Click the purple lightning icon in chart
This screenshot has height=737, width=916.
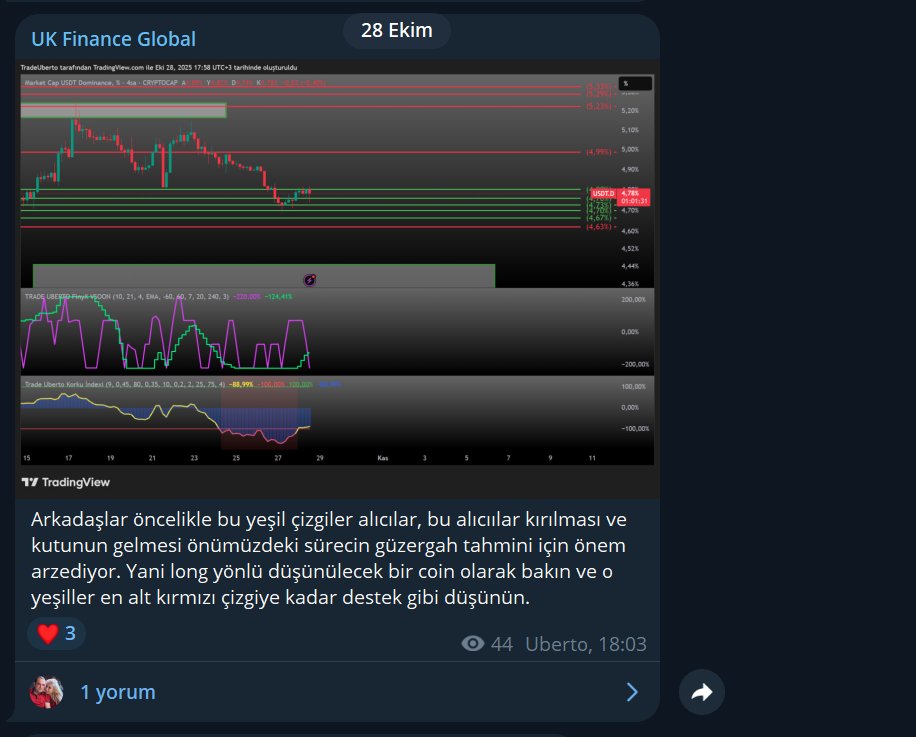coord(310,280)
